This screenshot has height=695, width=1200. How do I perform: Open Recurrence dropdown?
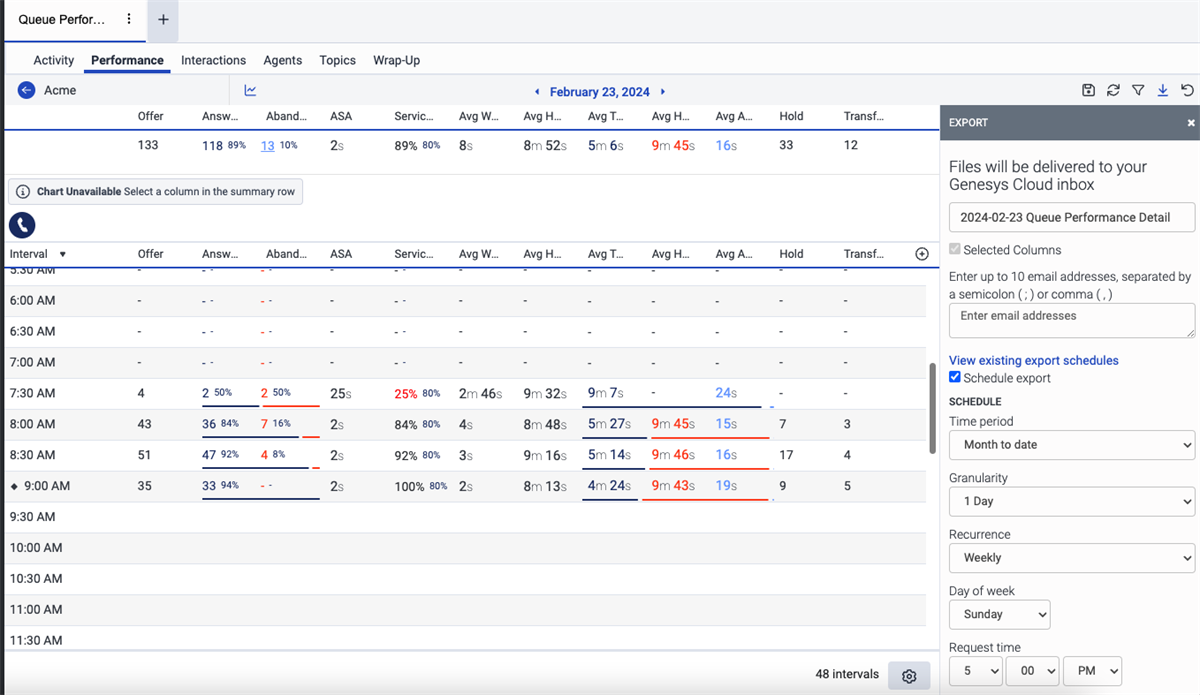[x=1072, y=557]
